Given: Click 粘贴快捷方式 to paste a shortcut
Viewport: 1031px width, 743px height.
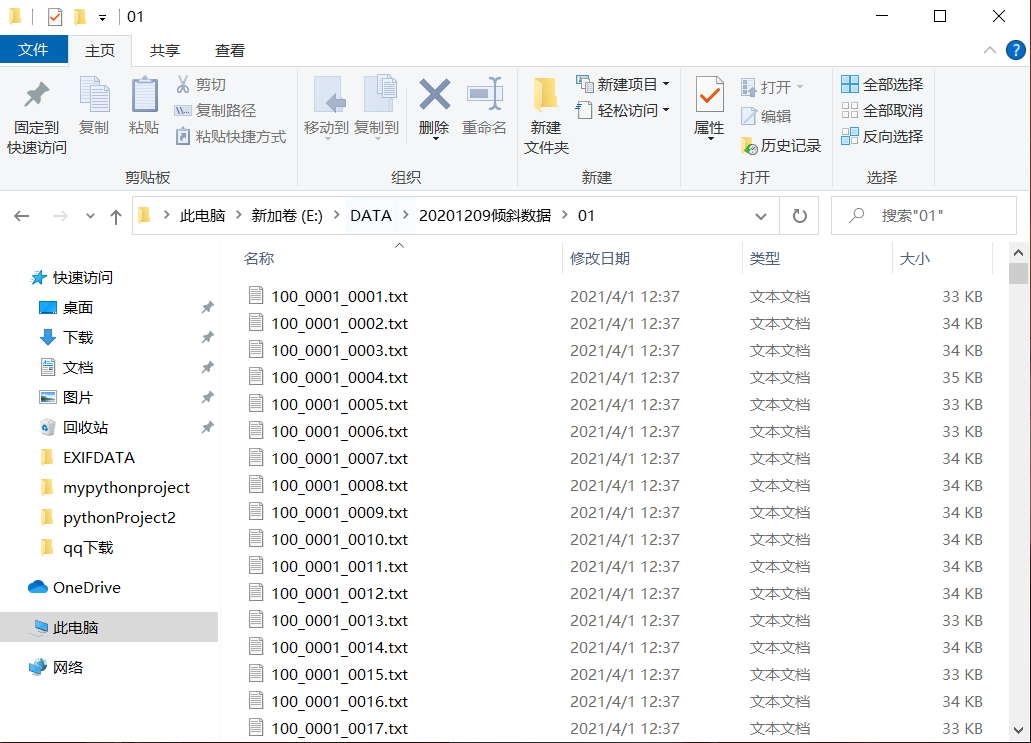Looking at the screenshot, I should click(x=230, y=137).
